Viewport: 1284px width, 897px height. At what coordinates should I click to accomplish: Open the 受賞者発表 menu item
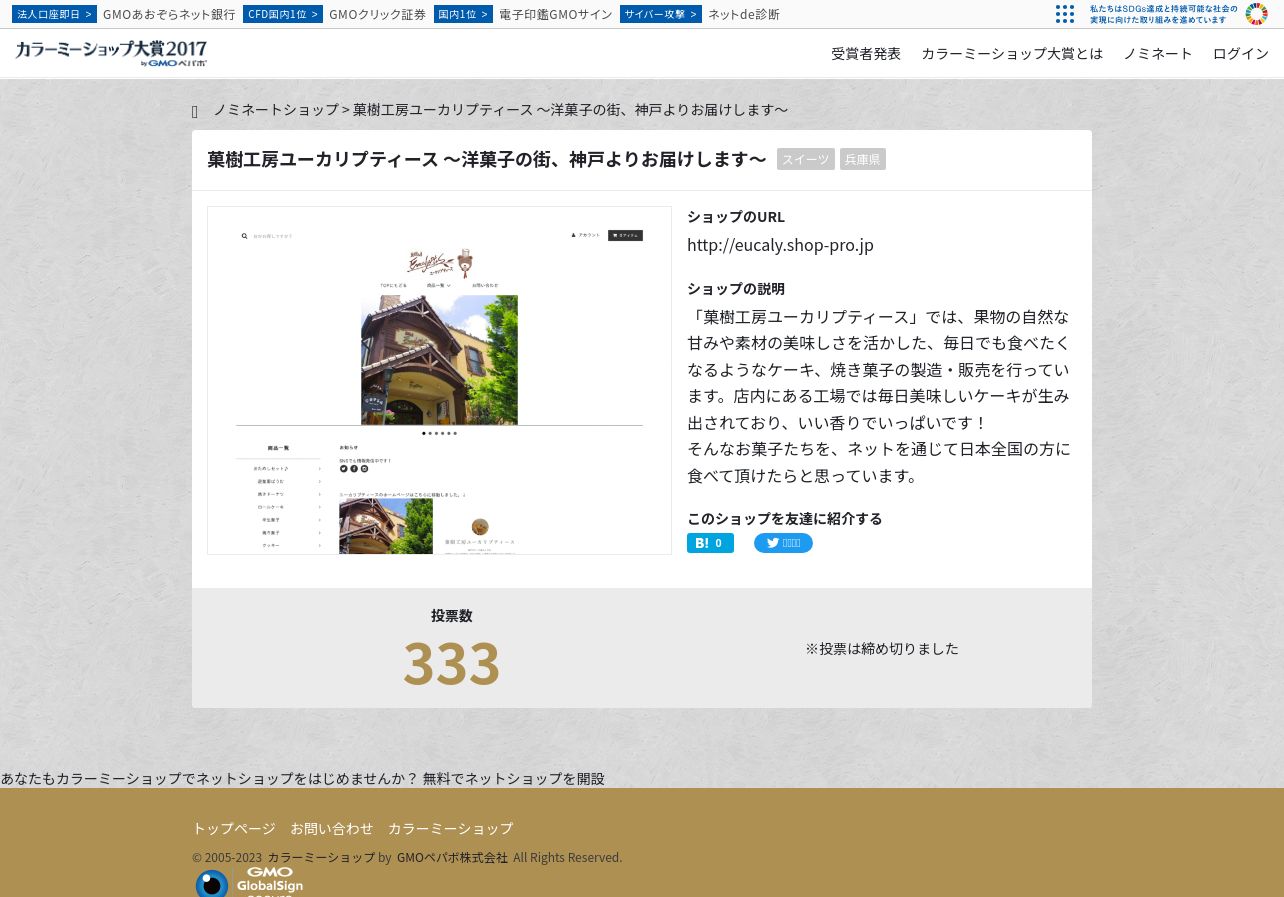tap(866, 54)
